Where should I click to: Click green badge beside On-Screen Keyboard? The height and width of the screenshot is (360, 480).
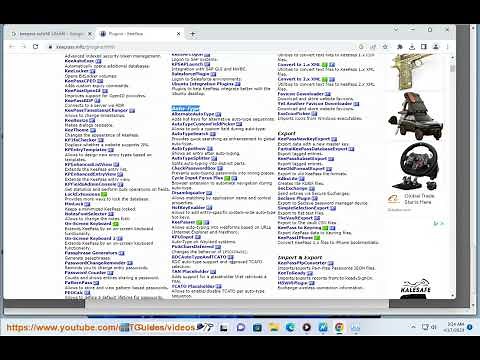(x=115, y=224)
